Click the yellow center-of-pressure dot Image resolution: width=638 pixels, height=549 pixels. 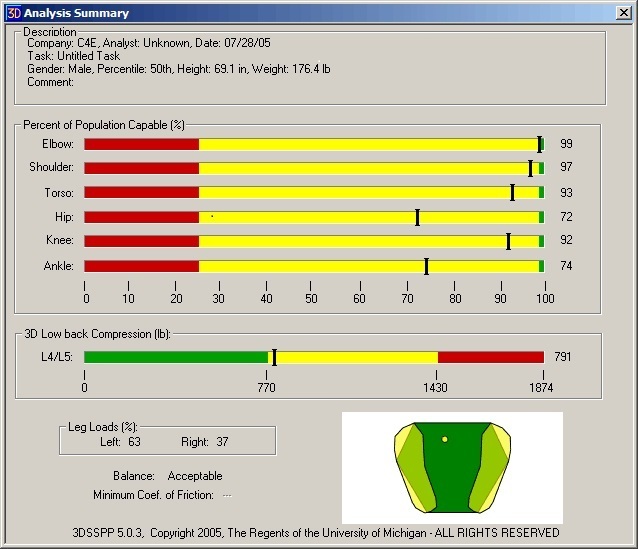[x=445, y=439]
